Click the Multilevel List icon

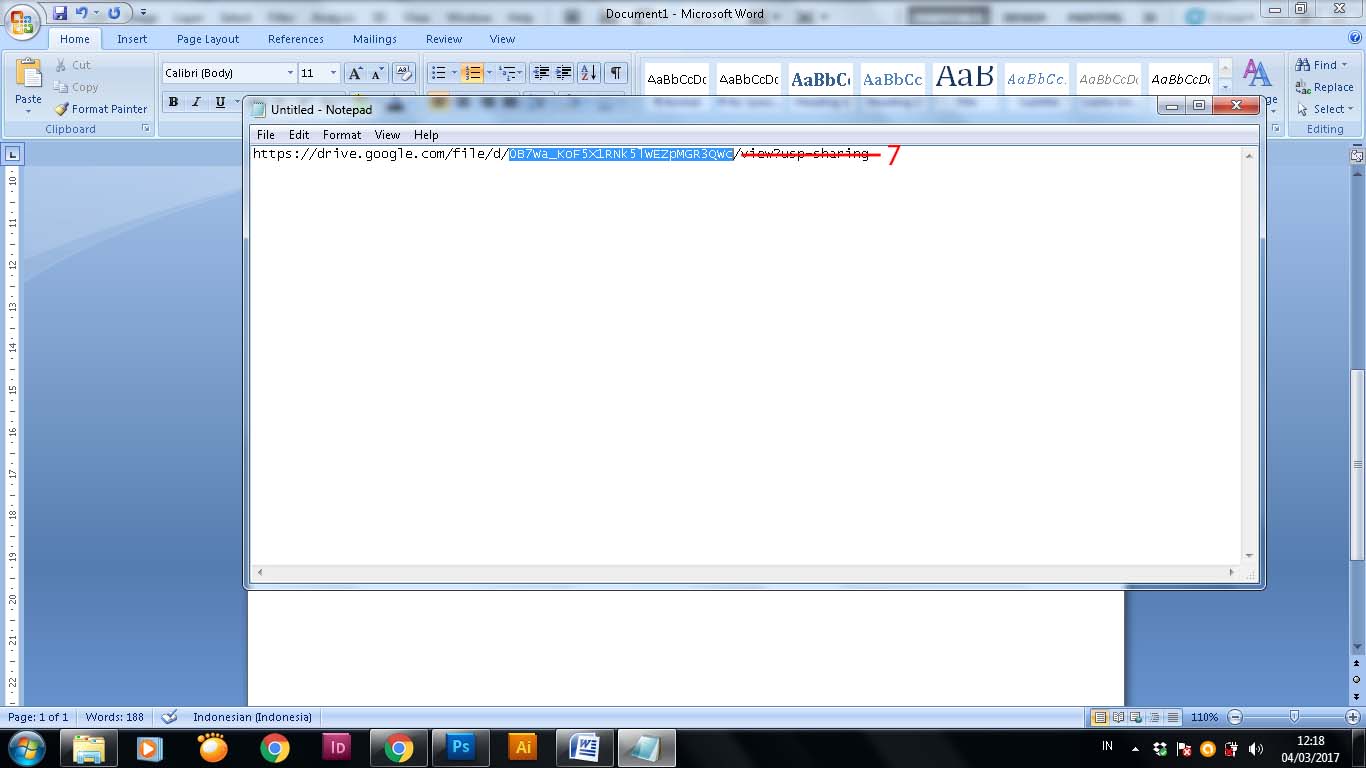click(507, 73)
